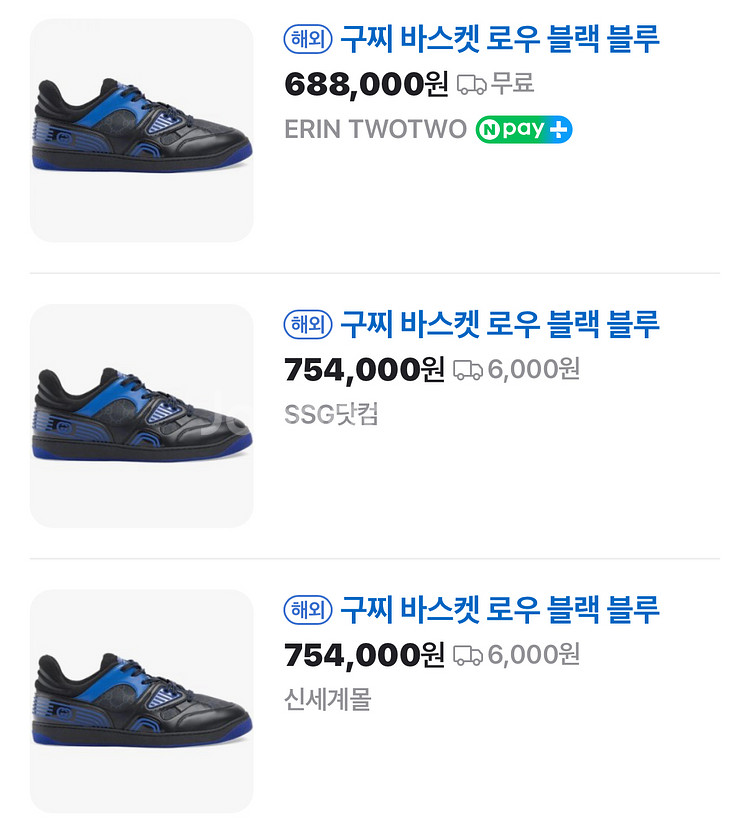Viewport: 750px width, 838px height.
Task: Click the 무료 free shipping label
Action: coord(513,85)
